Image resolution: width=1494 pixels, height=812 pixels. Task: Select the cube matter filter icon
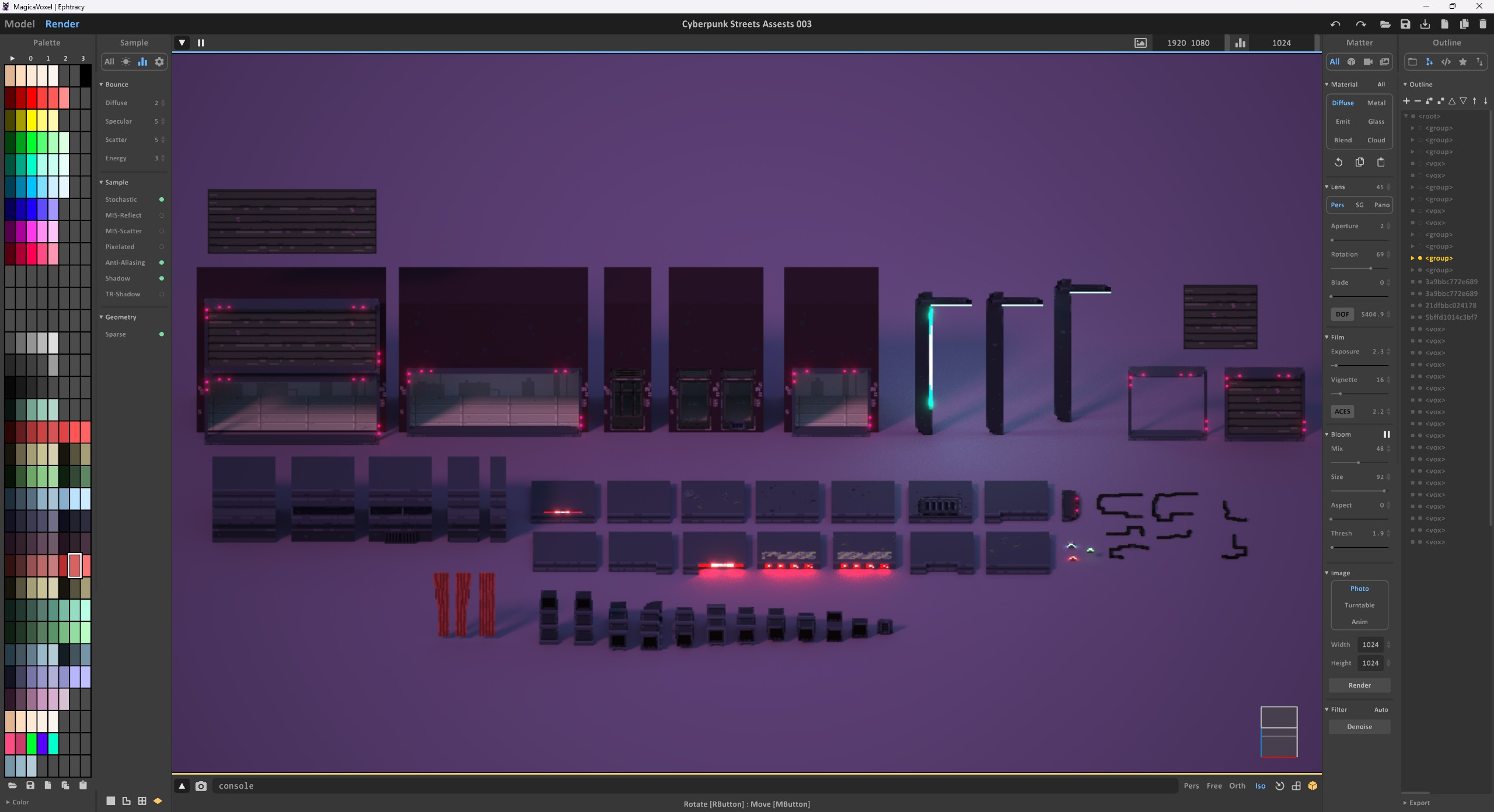coord(1351,62)
